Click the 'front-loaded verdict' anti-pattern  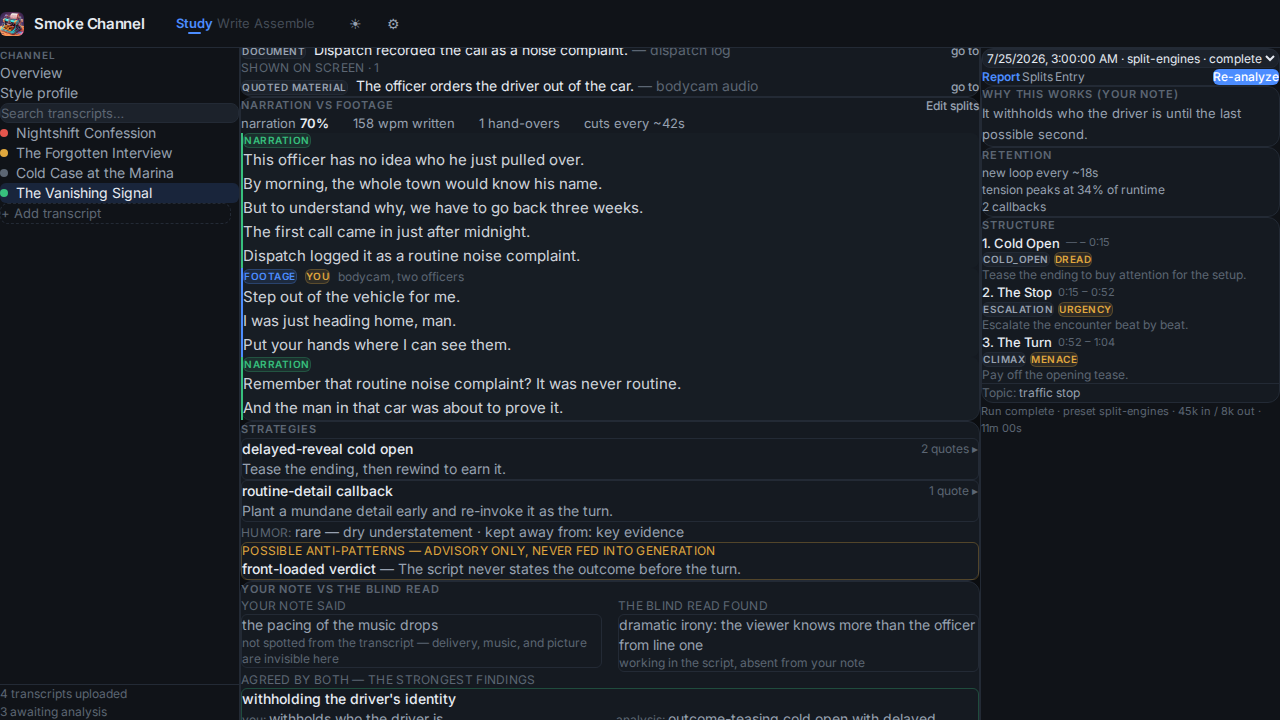(309, 570)
